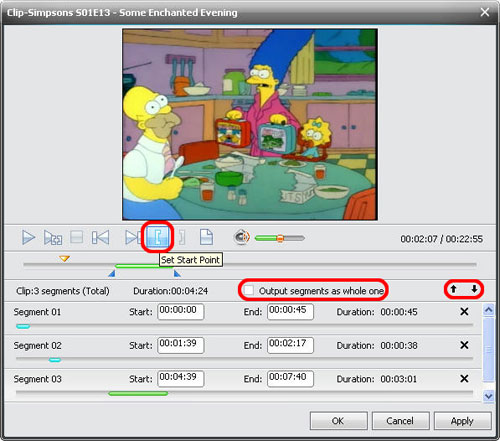Click Segment 01 End time field

290,311
